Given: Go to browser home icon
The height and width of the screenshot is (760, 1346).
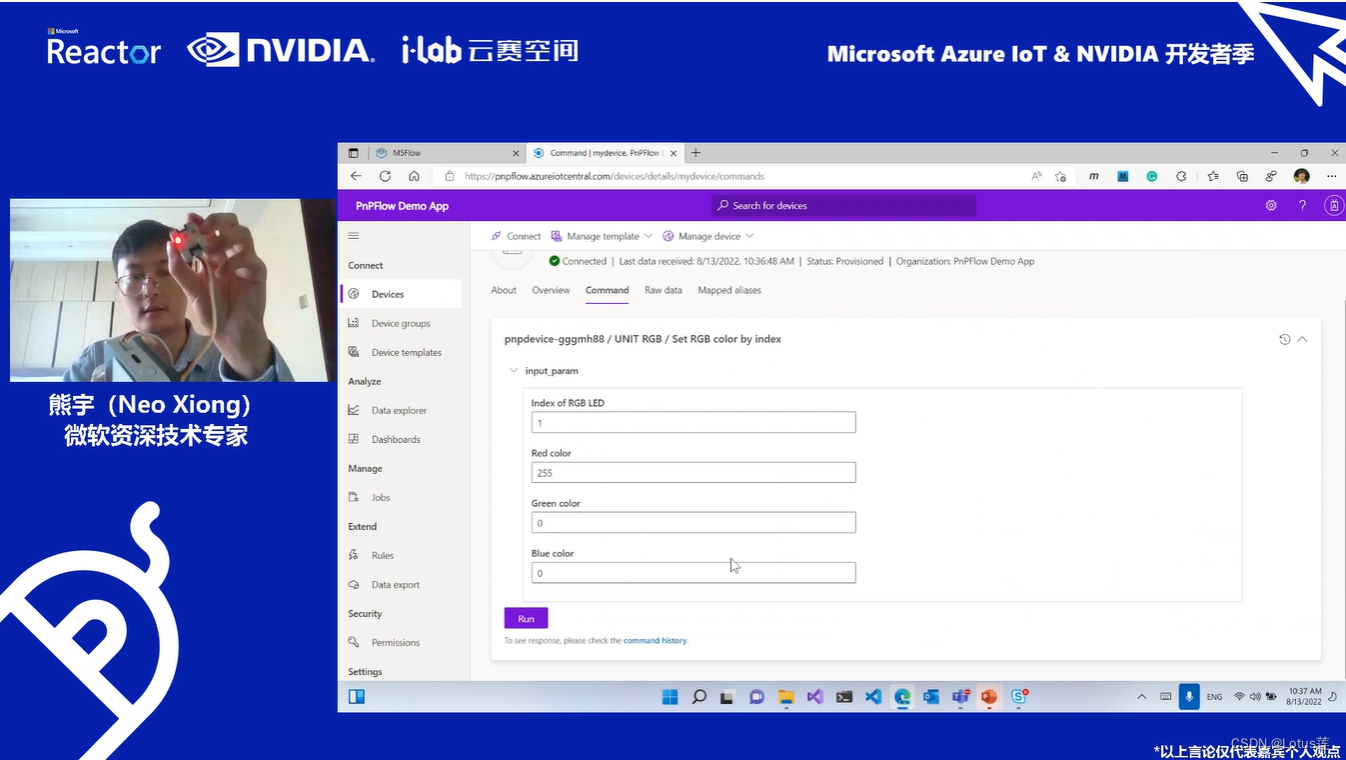Looking at the screenshot, I should [414, 176].
